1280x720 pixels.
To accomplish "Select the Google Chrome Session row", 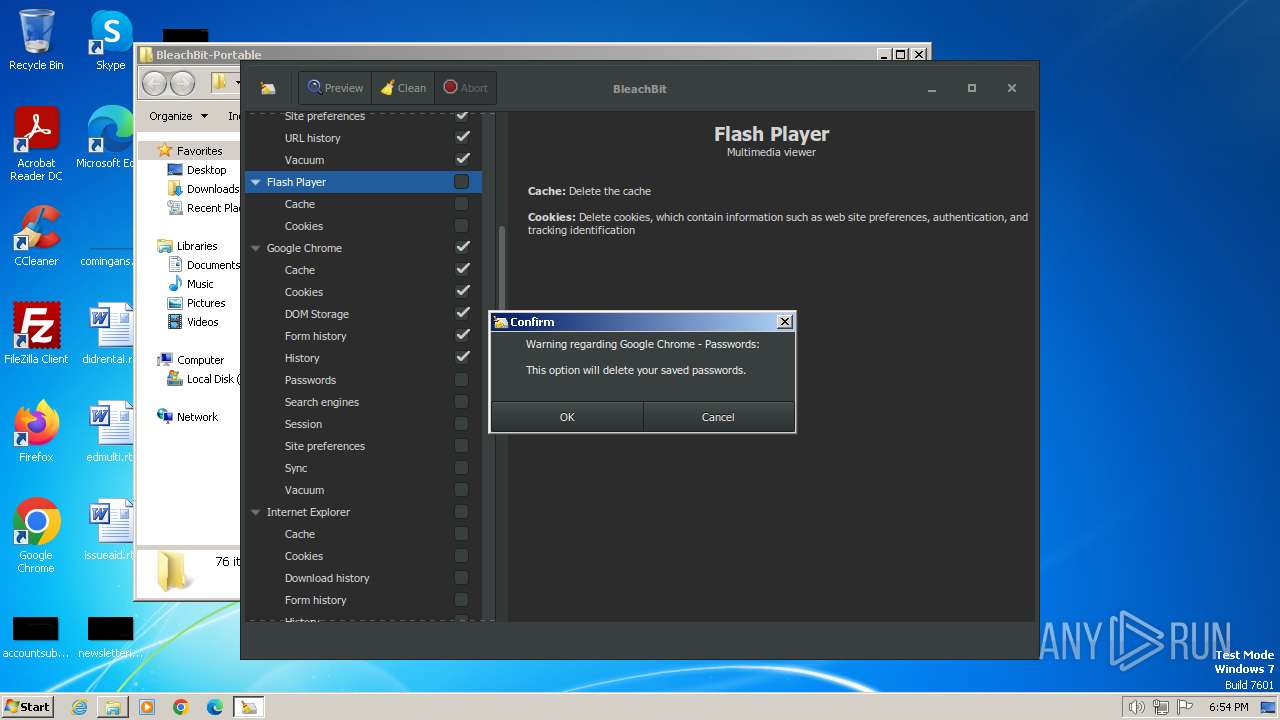I will 363,424.
